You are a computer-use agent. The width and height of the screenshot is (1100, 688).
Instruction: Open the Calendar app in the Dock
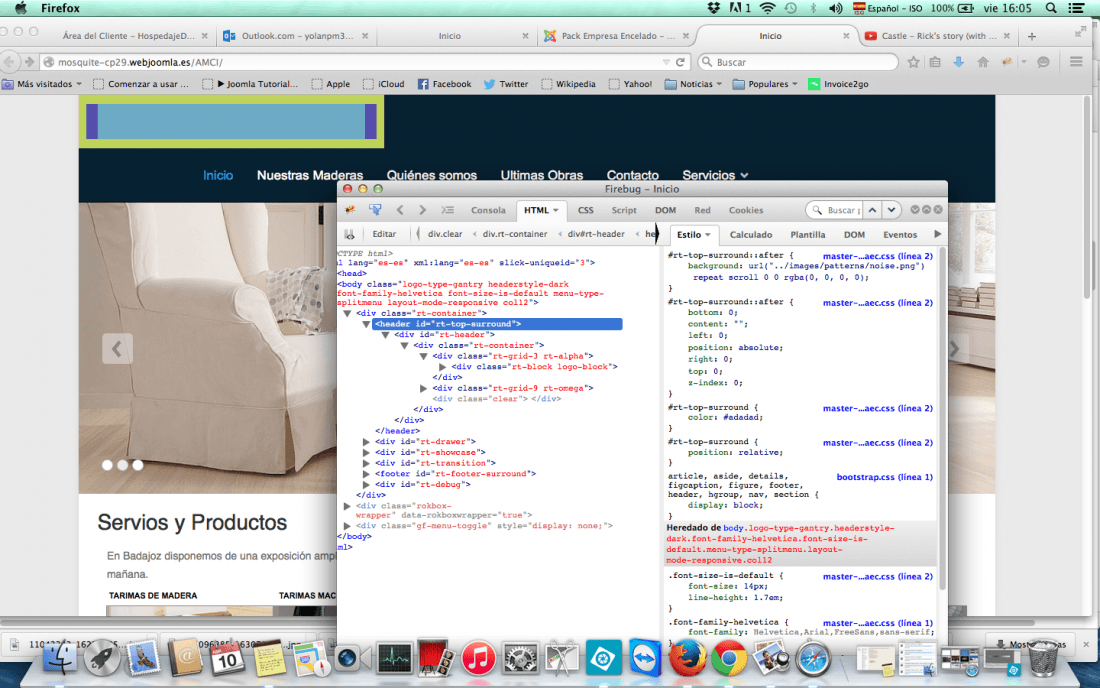[x=227, y=659]
